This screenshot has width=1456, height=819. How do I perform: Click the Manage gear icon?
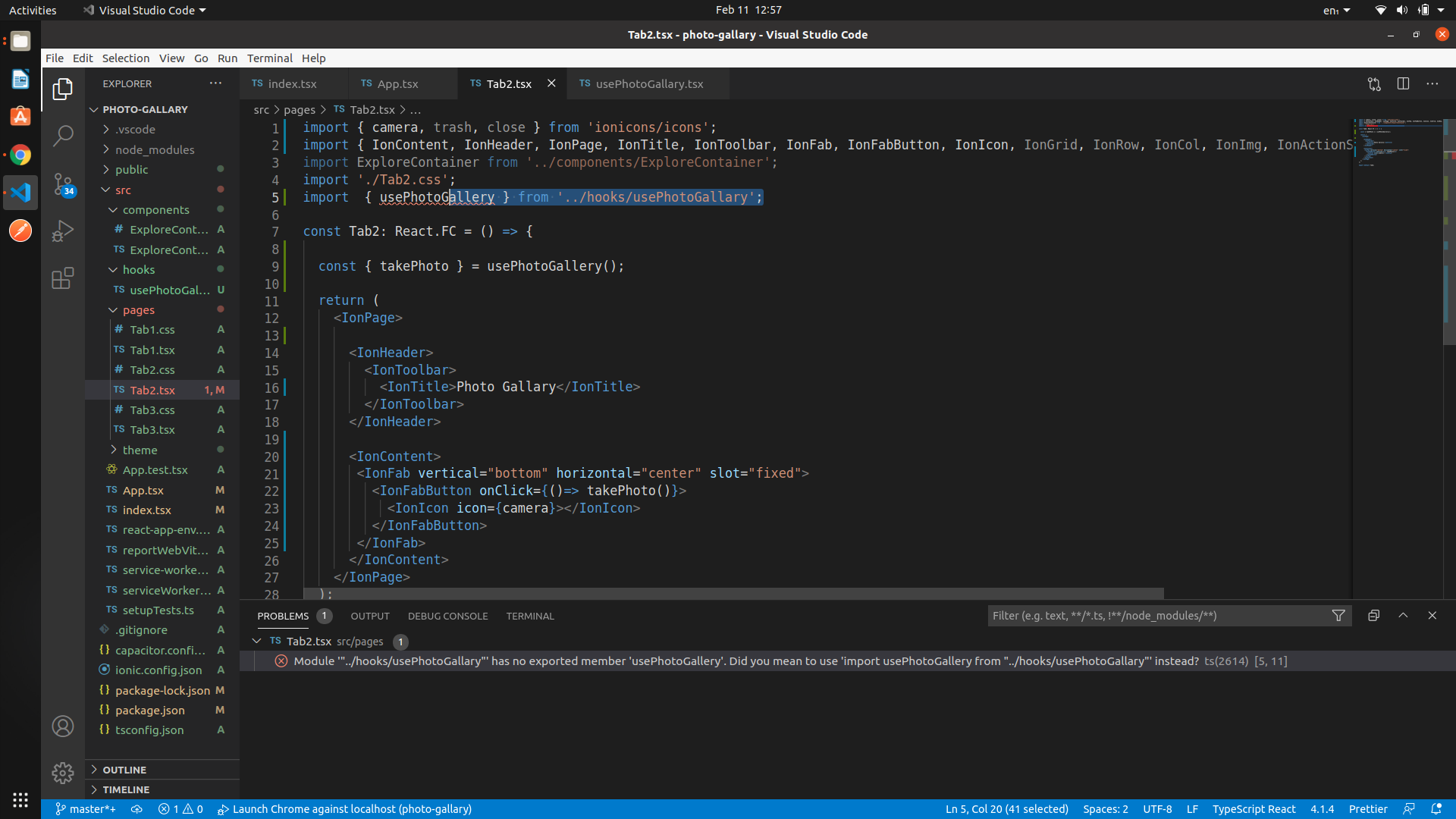[x=63, y=773]
